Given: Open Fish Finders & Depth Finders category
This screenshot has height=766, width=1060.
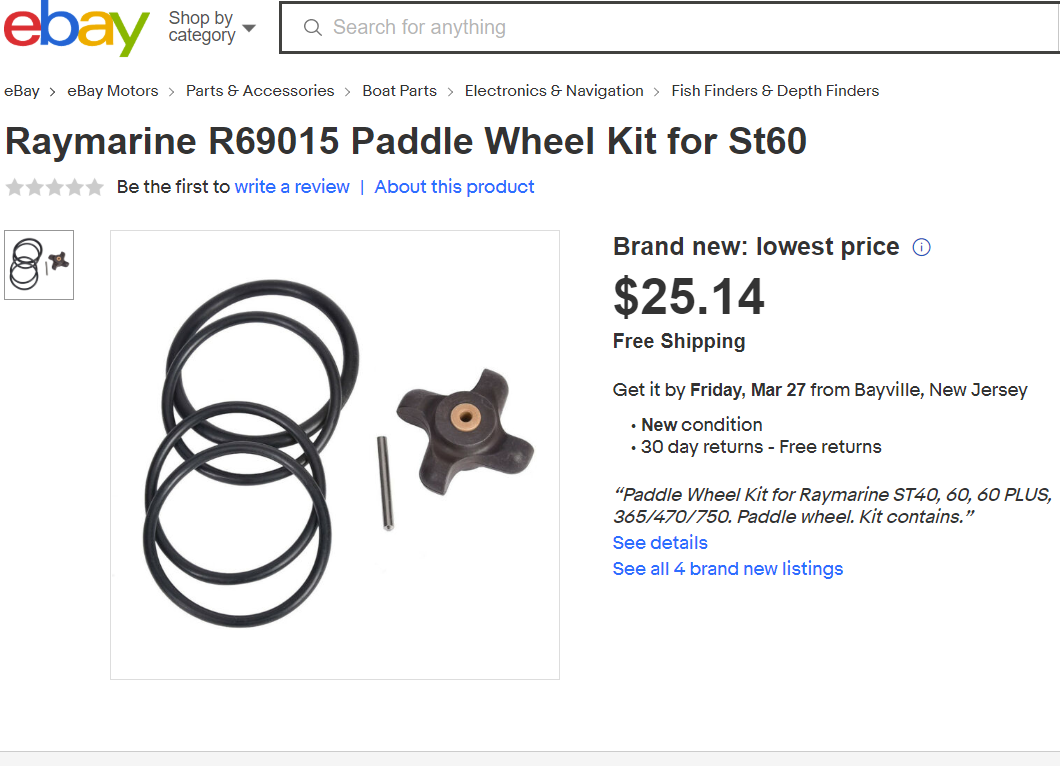Looking at the screenshot, I should point(775,91).
